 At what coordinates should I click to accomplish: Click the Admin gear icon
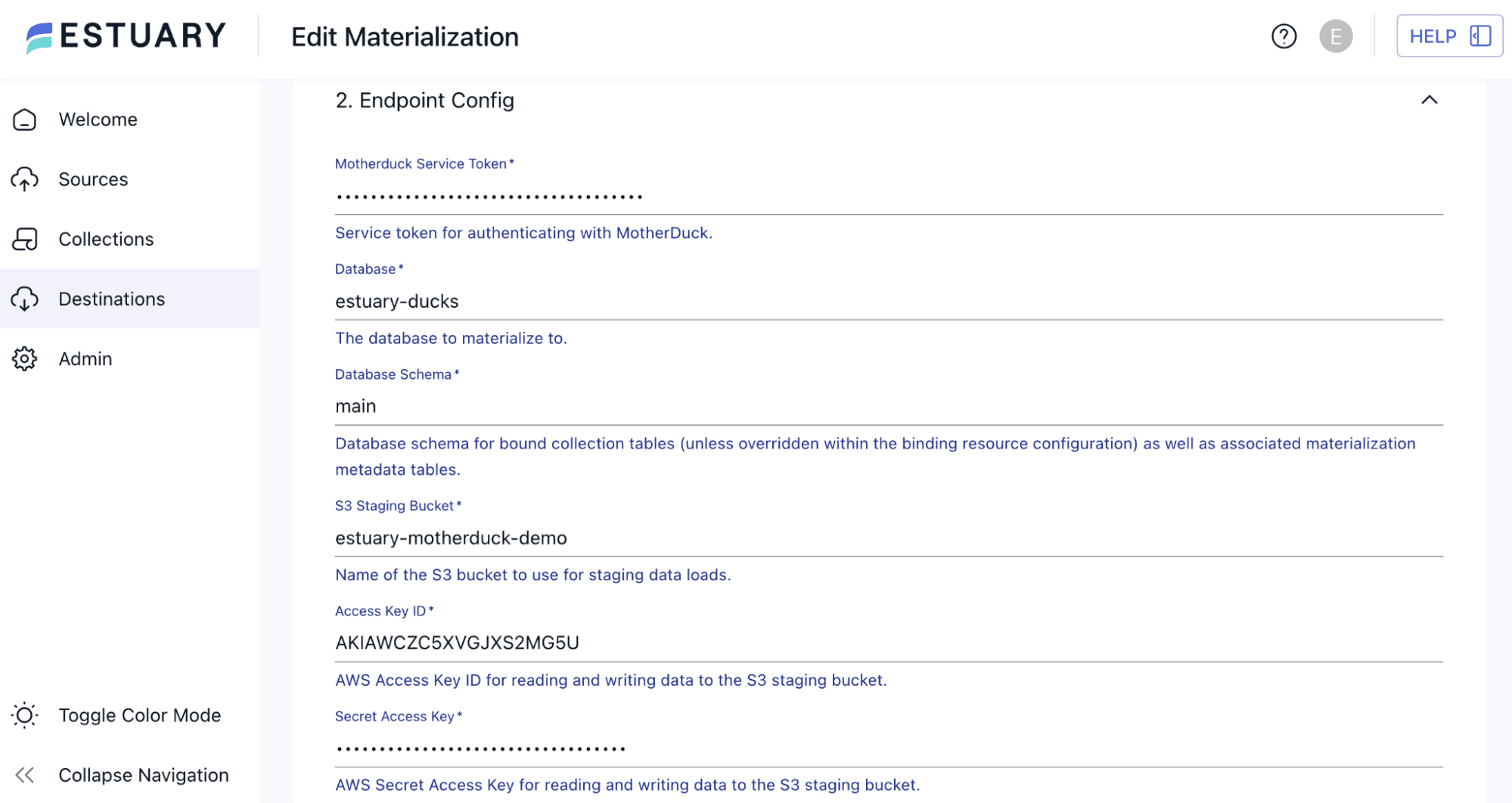(24, 358)
